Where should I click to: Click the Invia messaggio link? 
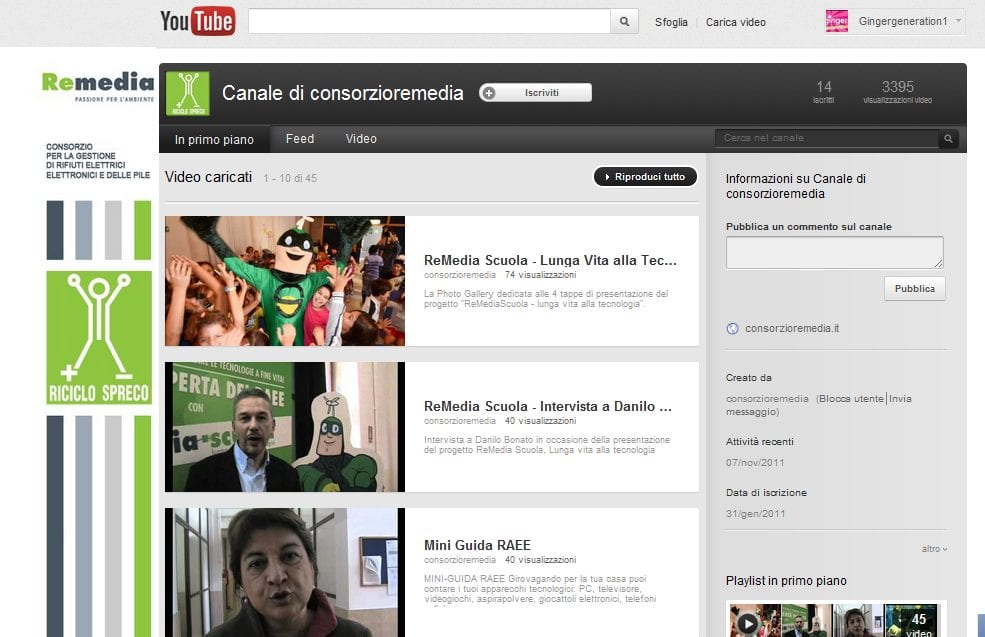[819, 405]
